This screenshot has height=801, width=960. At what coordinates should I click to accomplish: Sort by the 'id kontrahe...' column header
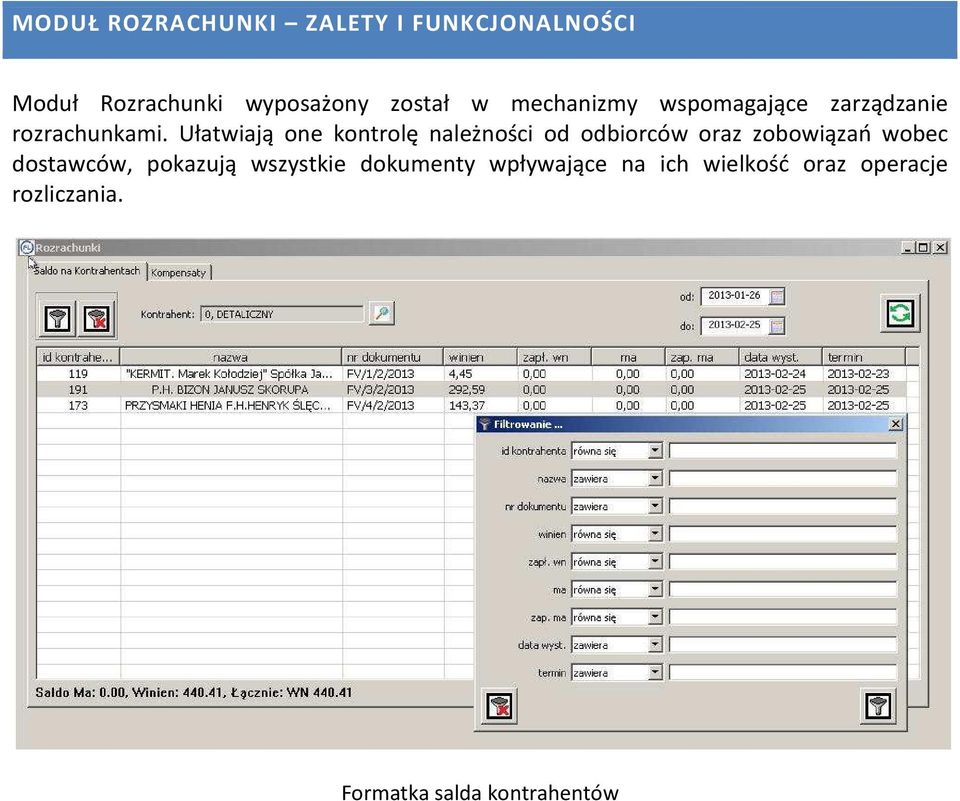tap(78, 357)
